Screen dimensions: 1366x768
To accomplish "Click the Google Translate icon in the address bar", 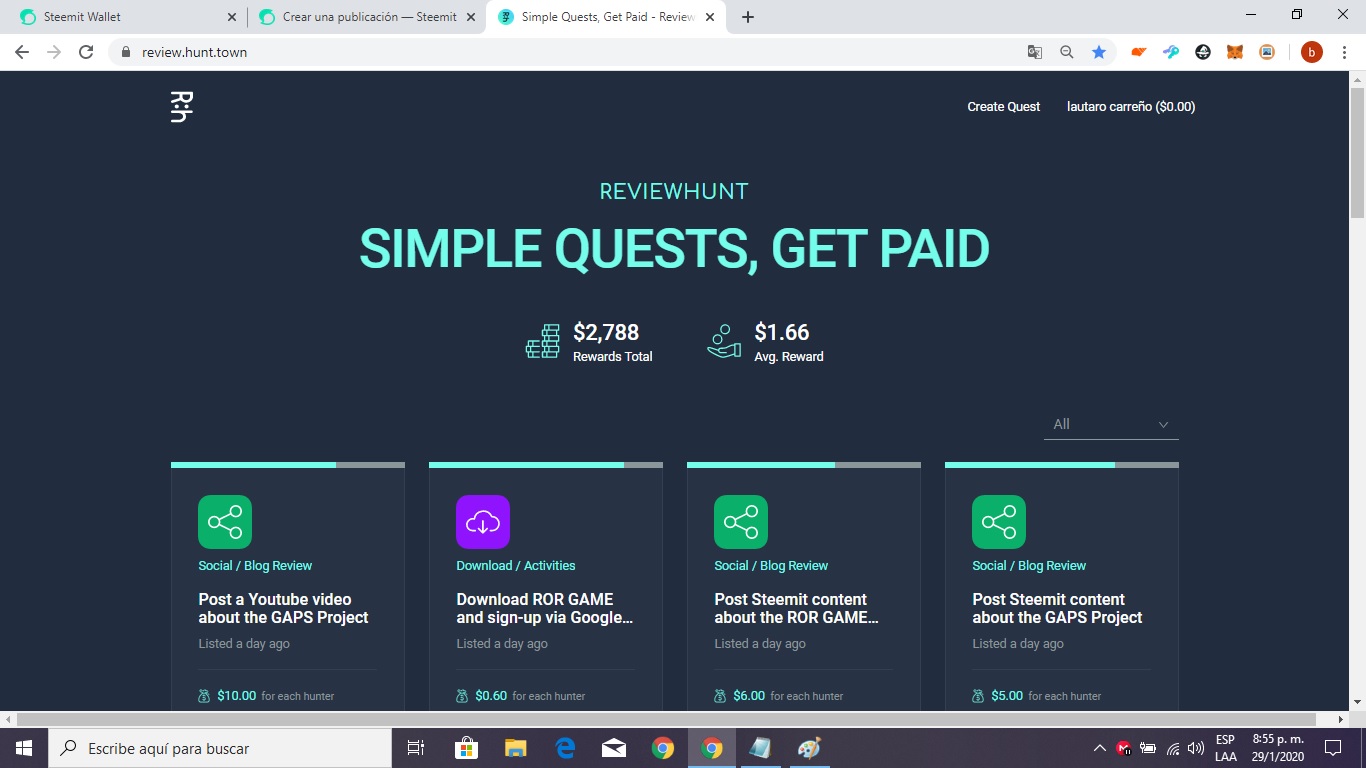I will click(1035, 52).
